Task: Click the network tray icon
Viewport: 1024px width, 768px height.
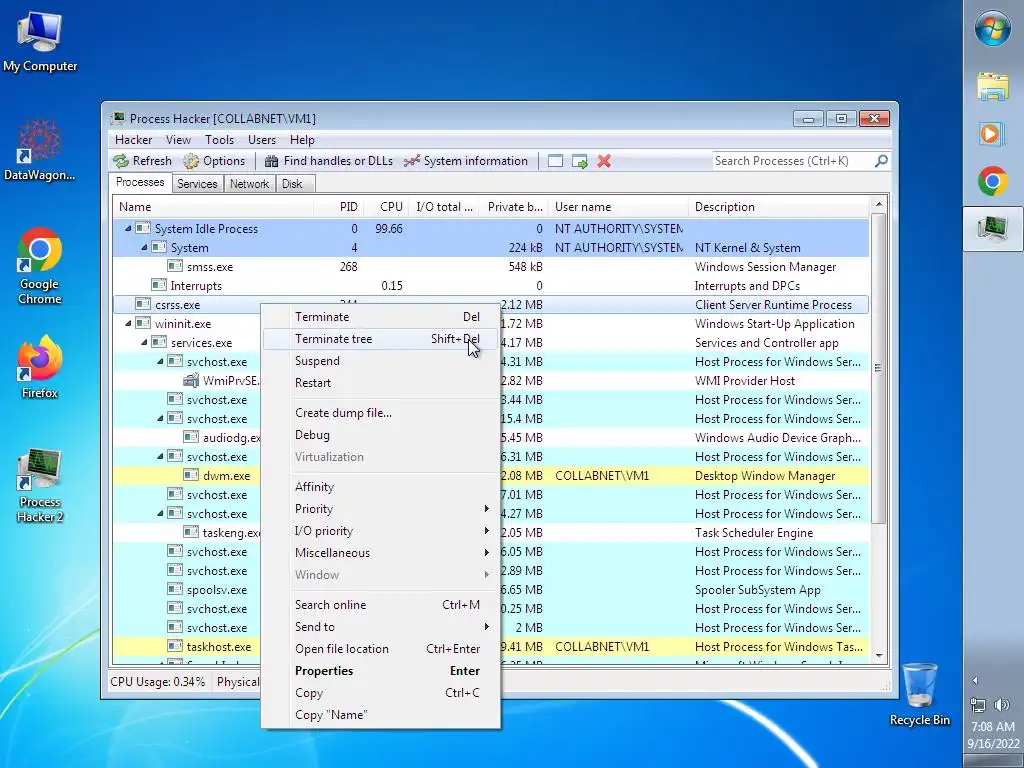Action: 978,705
